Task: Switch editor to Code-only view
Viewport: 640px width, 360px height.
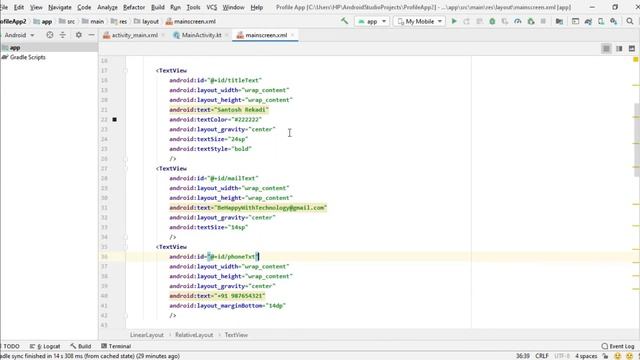Action: [606, 49]
